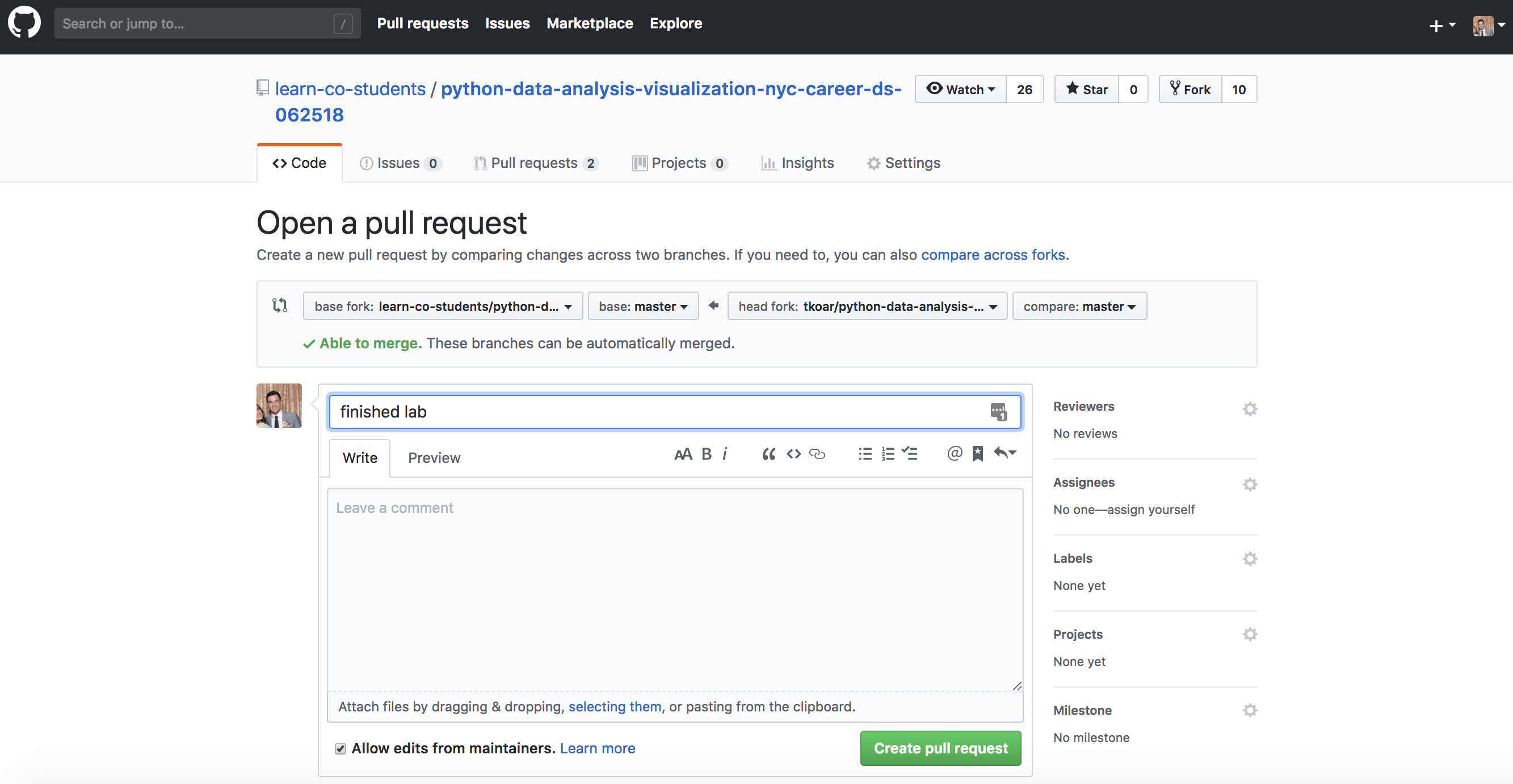Open the Pull requests repository tab
Screen dimensions: 1513x784
(x=534, y=163)
